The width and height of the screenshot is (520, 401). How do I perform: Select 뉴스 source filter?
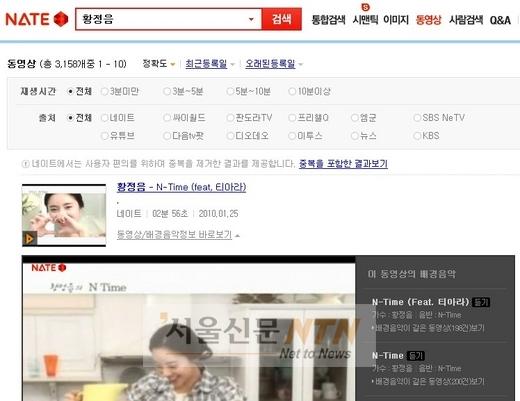pos(355,136)
